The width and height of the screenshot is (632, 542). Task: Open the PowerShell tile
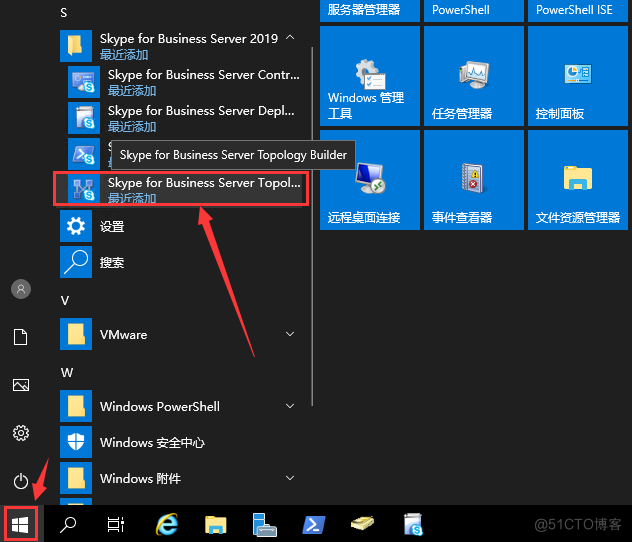click(474, 10)
